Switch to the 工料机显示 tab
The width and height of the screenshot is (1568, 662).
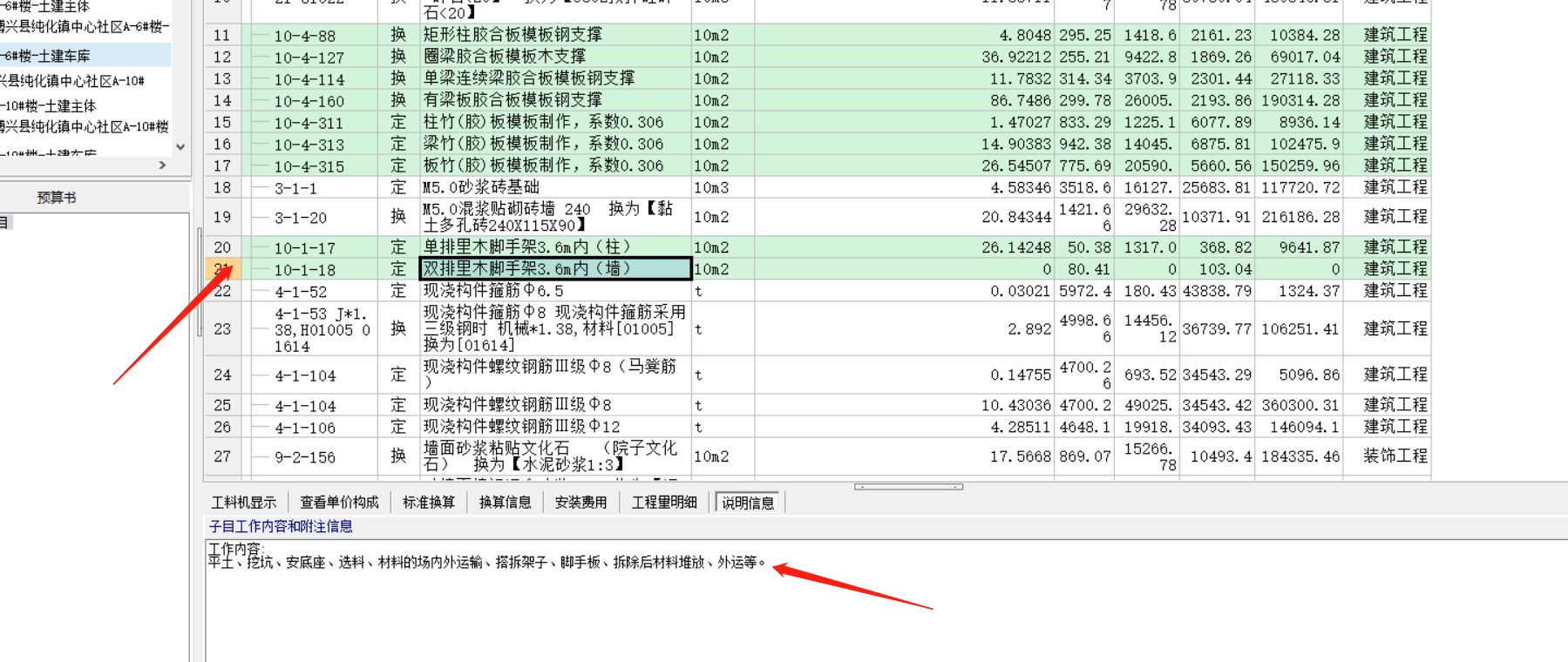pos(244,503)
